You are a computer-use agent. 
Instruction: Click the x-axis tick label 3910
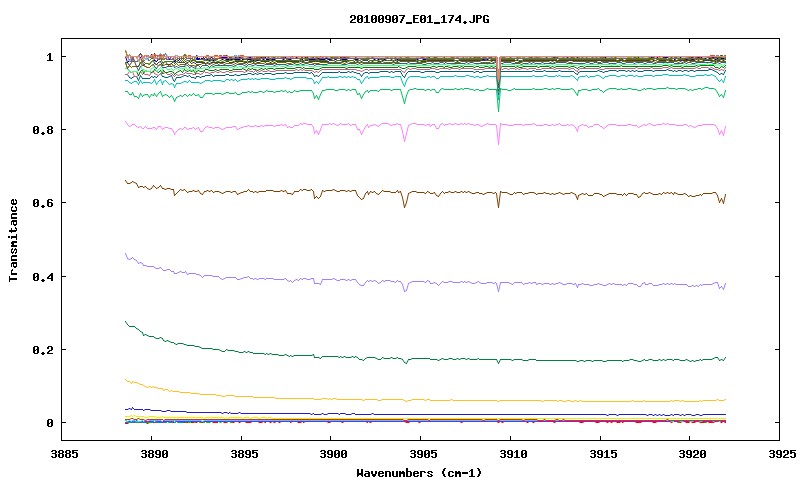pos(513,454)
